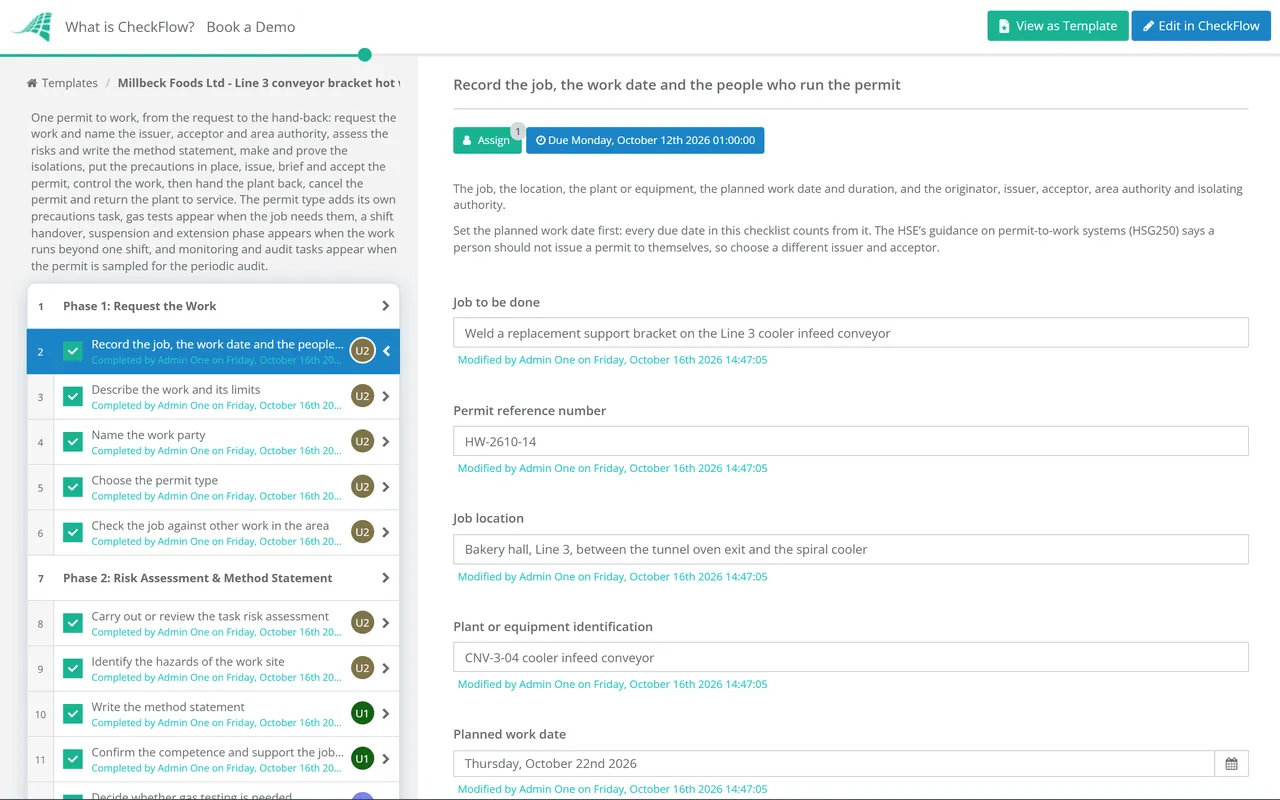This screenshot has width=1280, height=800.
Task: Open 'Name the work party' via its chevron
Action: [x=386, y=442]
